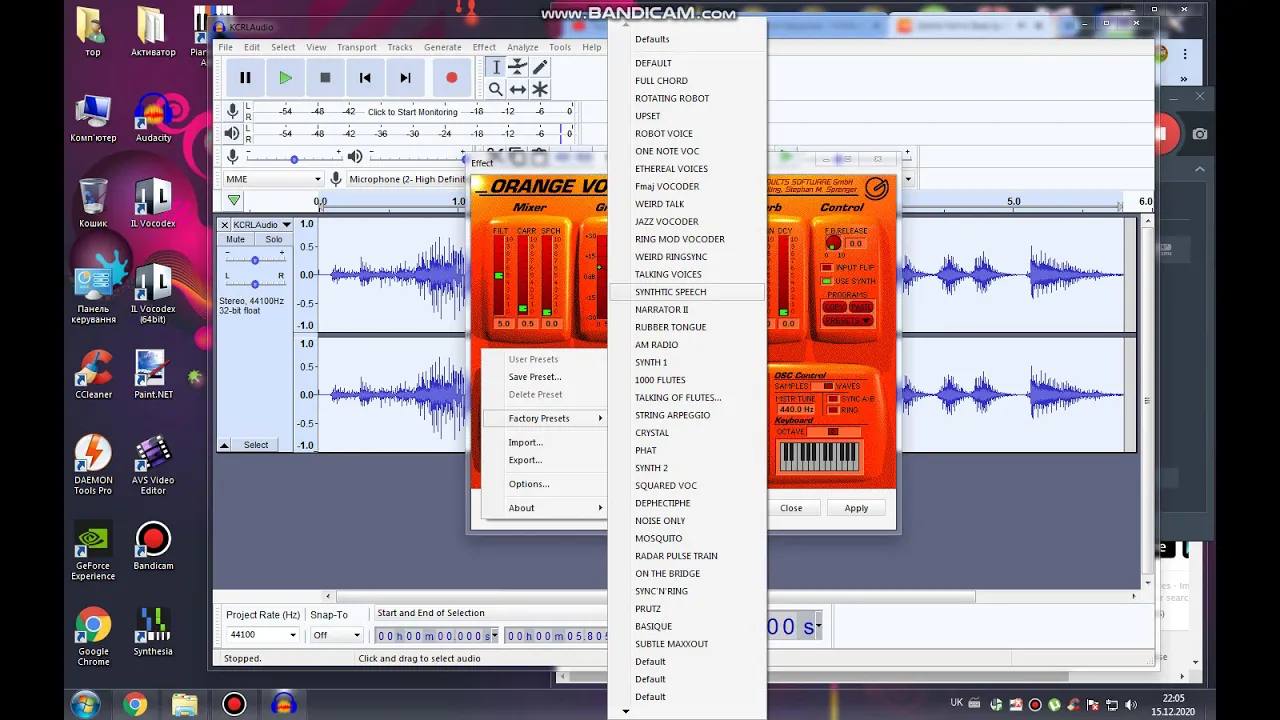Image resolution: width=1280 pixels, height=720 pixels.
Task: Click Close in the effect dialog
Action: click(791, 508)
